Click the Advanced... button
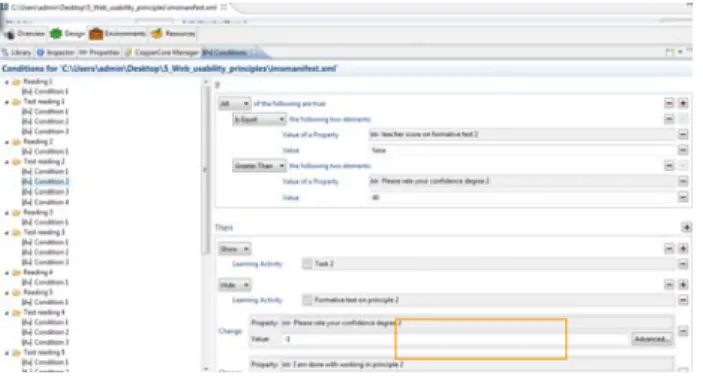This screenshot has height=381, width=703. pos(651,339)
